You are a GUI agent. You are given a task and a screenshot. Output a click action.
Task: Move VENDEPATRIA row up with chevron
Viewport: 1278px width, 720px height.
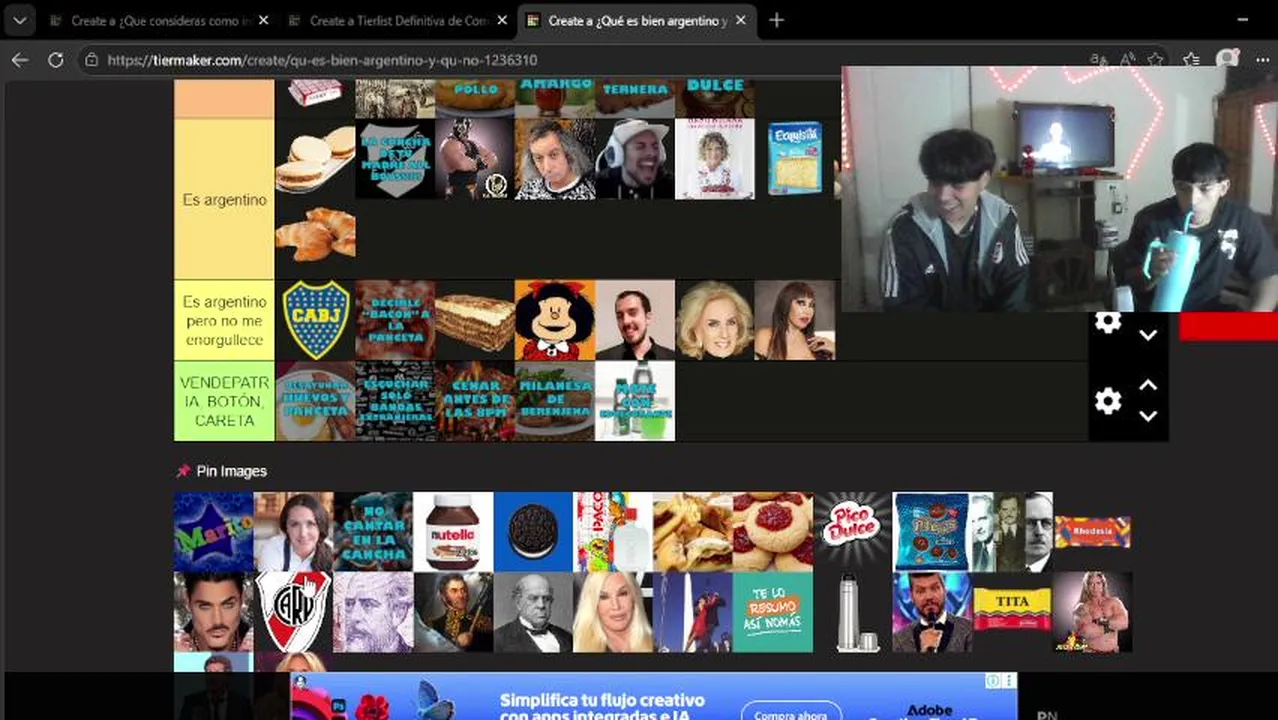coord(1148,385)
